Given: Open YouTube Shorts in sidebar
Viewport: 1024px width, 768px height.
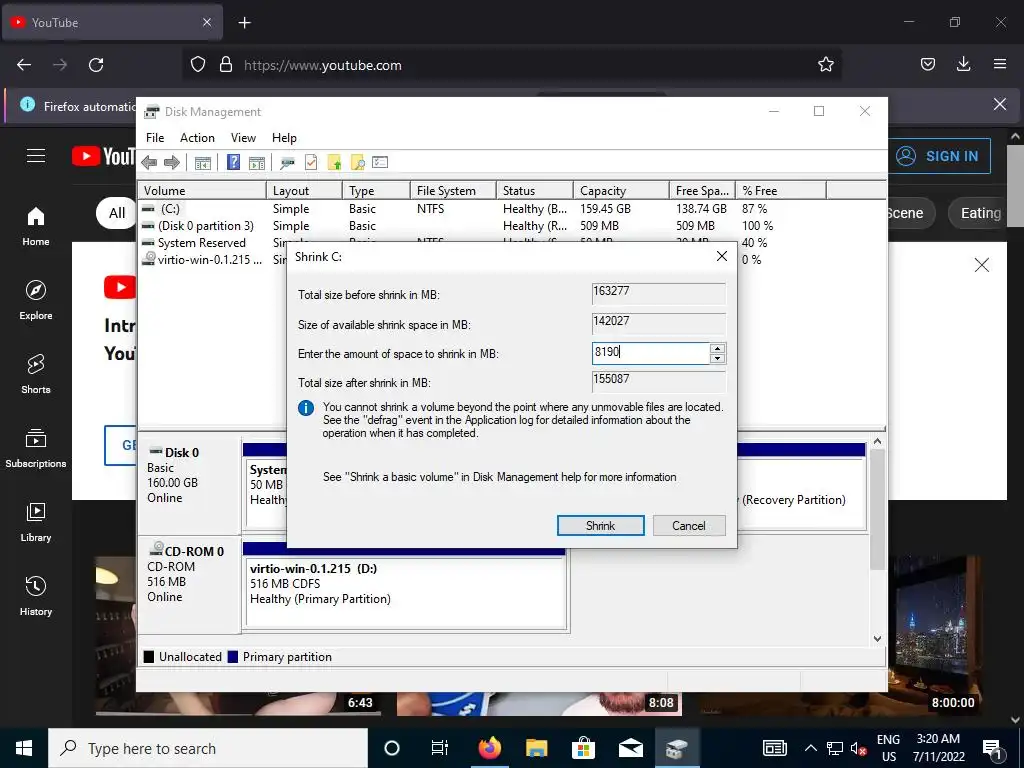Looking at the screenshot, I should [36, 374].
